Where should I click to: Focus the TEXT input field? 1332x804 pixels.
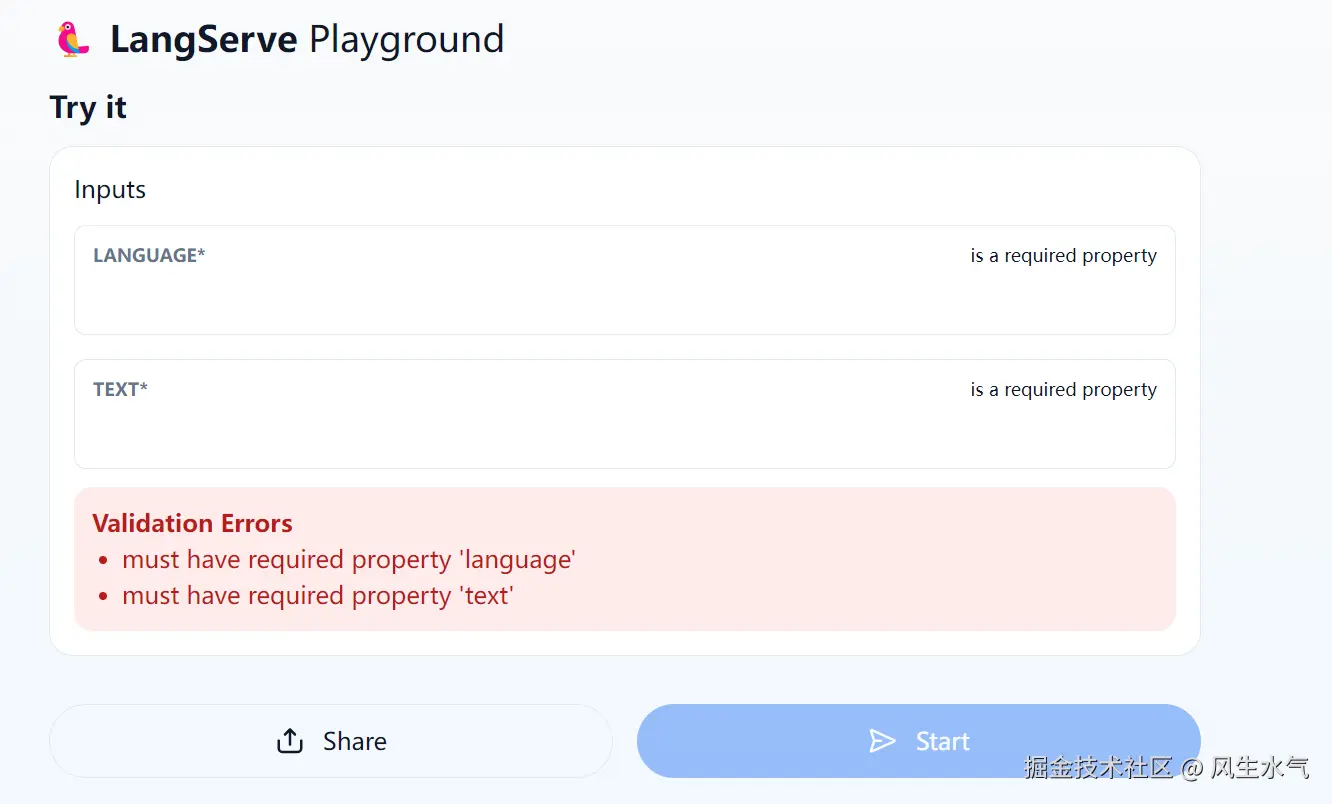tap(624, 414)
